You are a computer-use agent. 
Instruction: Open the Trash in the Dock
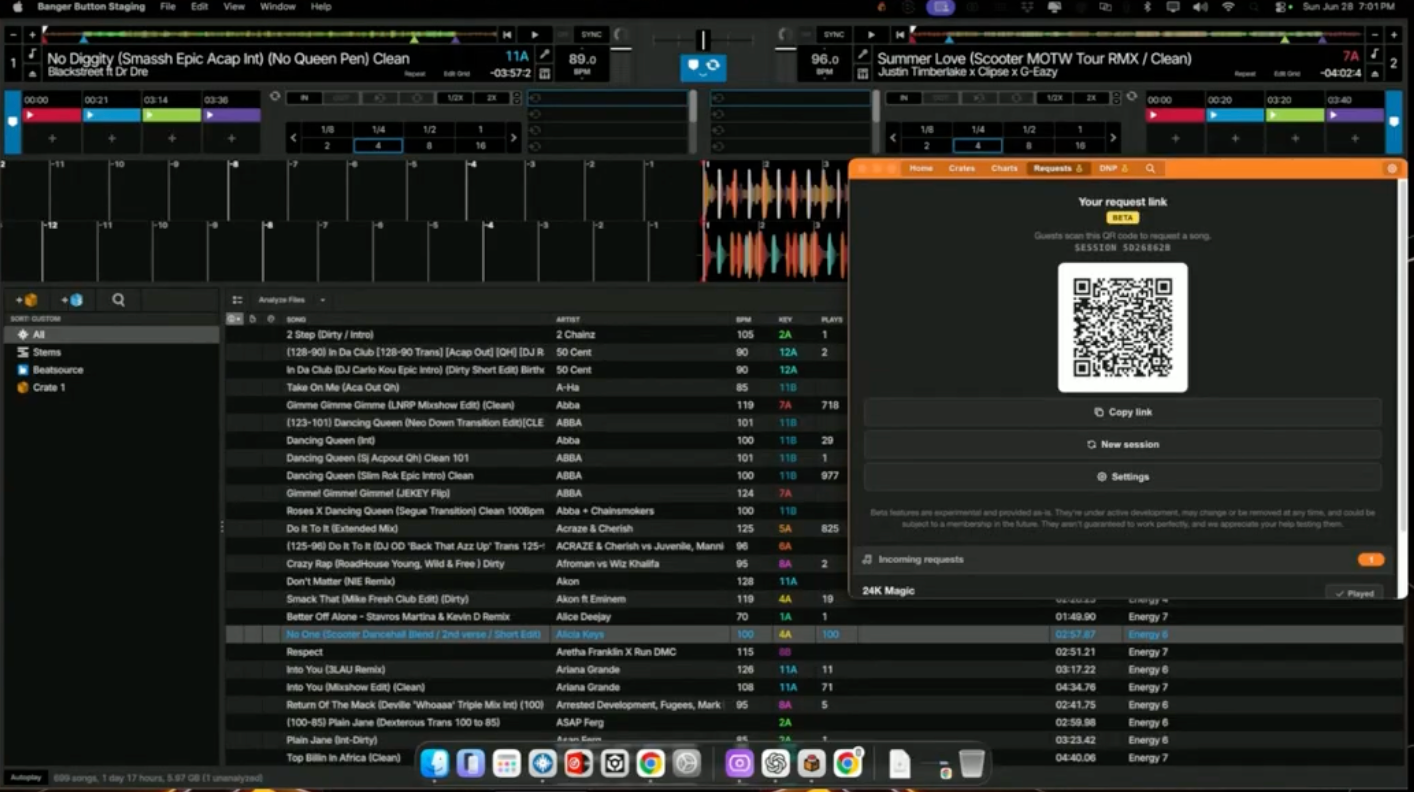pos(971,763)
